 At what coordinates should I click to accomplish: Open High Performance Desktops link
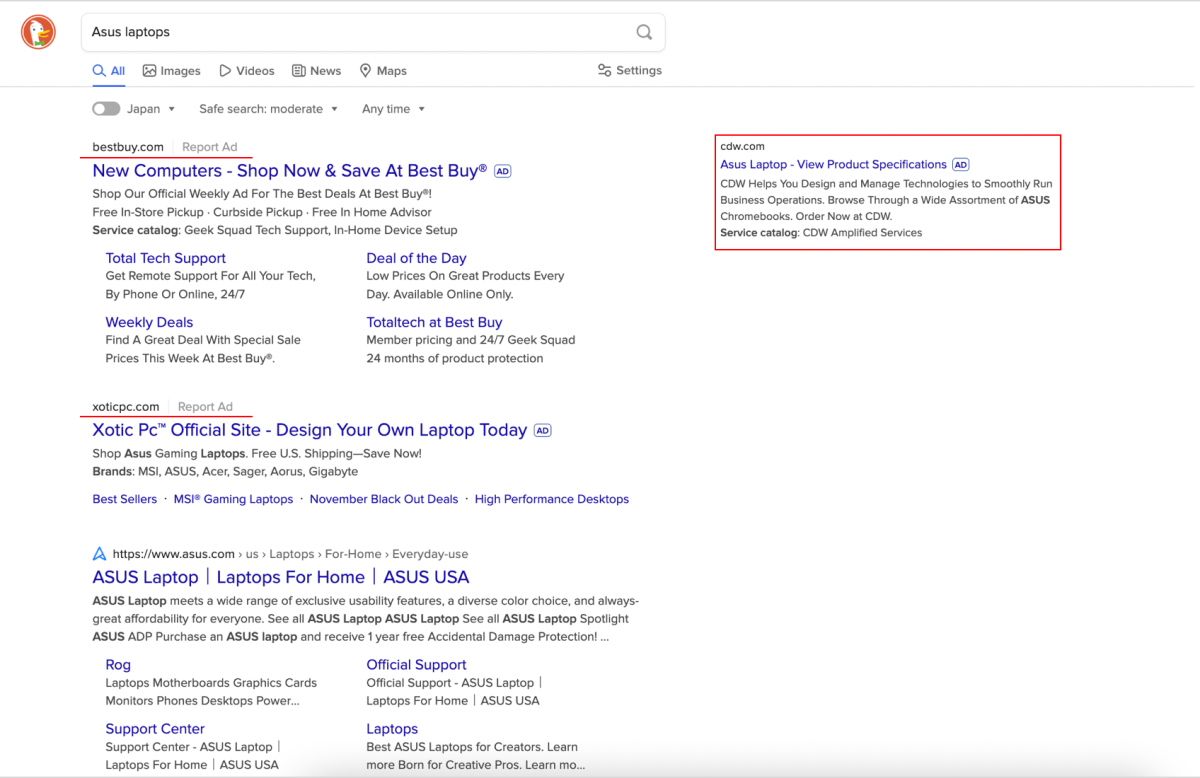coord(552,499)
